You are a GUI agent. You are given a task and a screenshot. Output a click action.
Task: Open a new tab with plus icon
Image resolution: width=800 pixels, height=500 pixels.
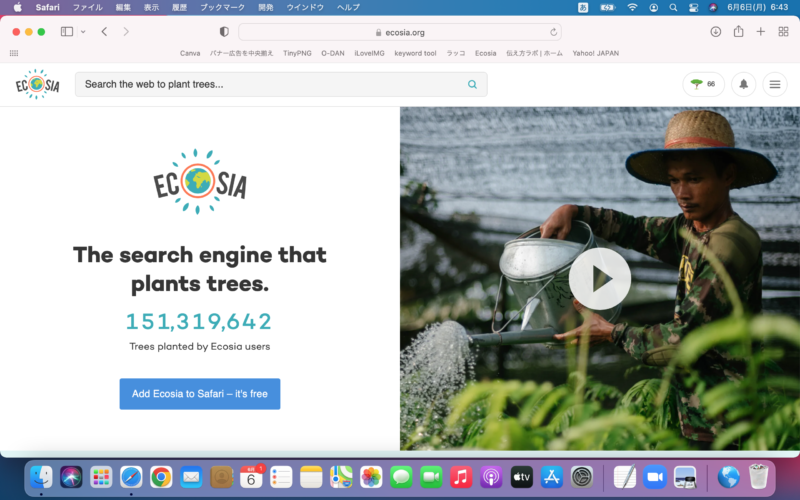click(x=760, y=32)
